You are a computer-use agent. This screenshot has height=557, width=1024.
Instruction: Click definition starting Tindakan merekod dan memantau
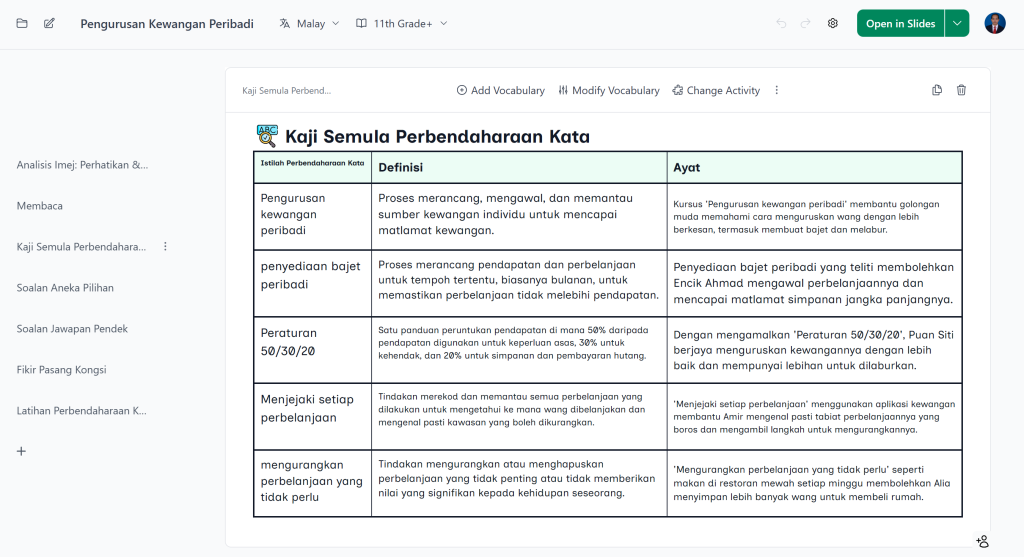click(519, 416)
